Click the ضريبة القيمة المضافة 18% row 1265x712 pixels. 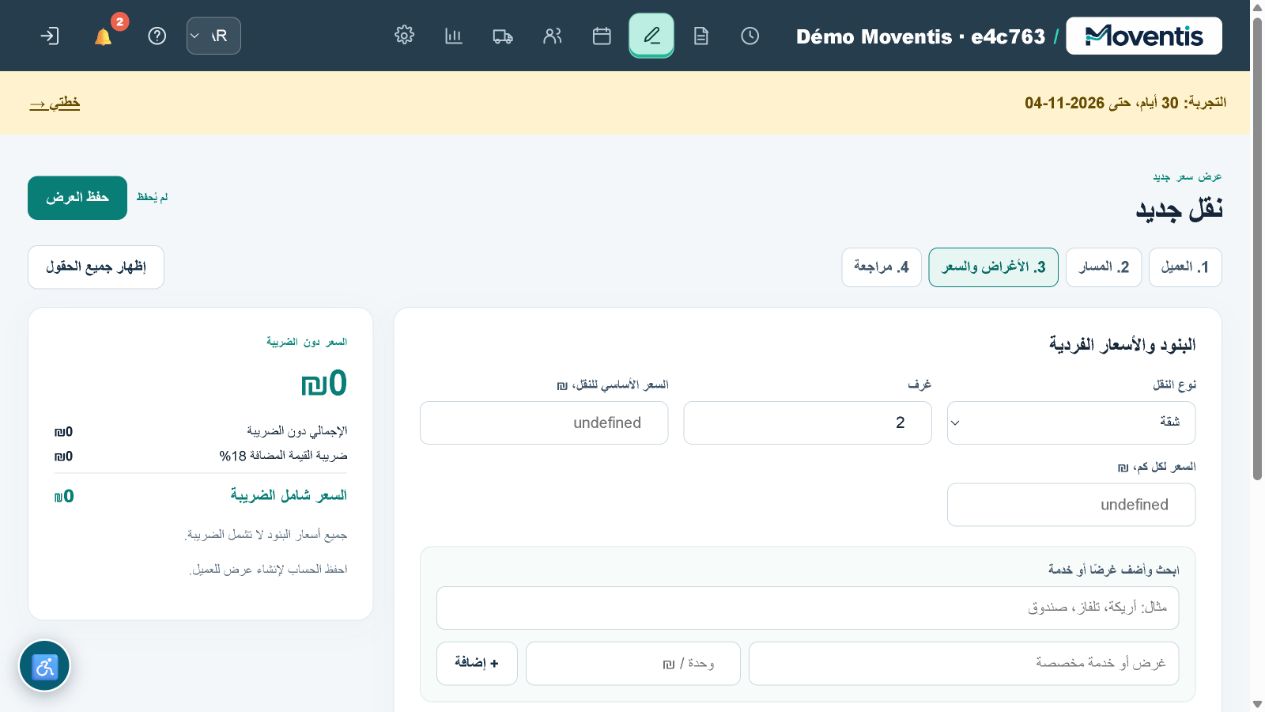coord(200,456)
